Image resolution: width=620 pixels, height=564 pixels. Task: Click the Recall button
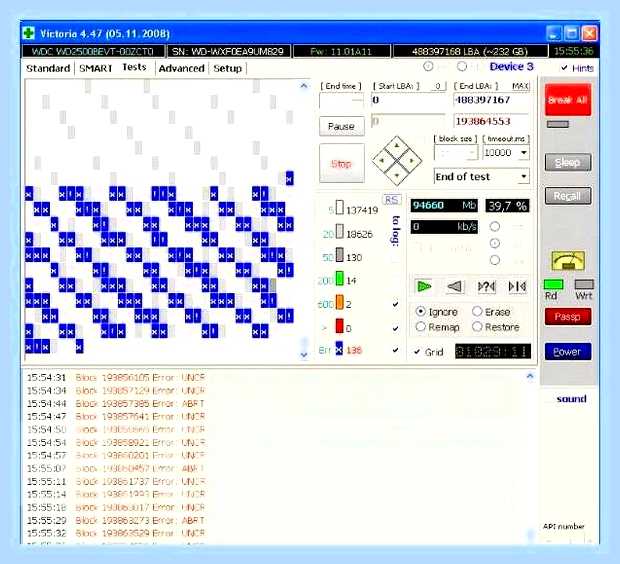tap(568, 196)
